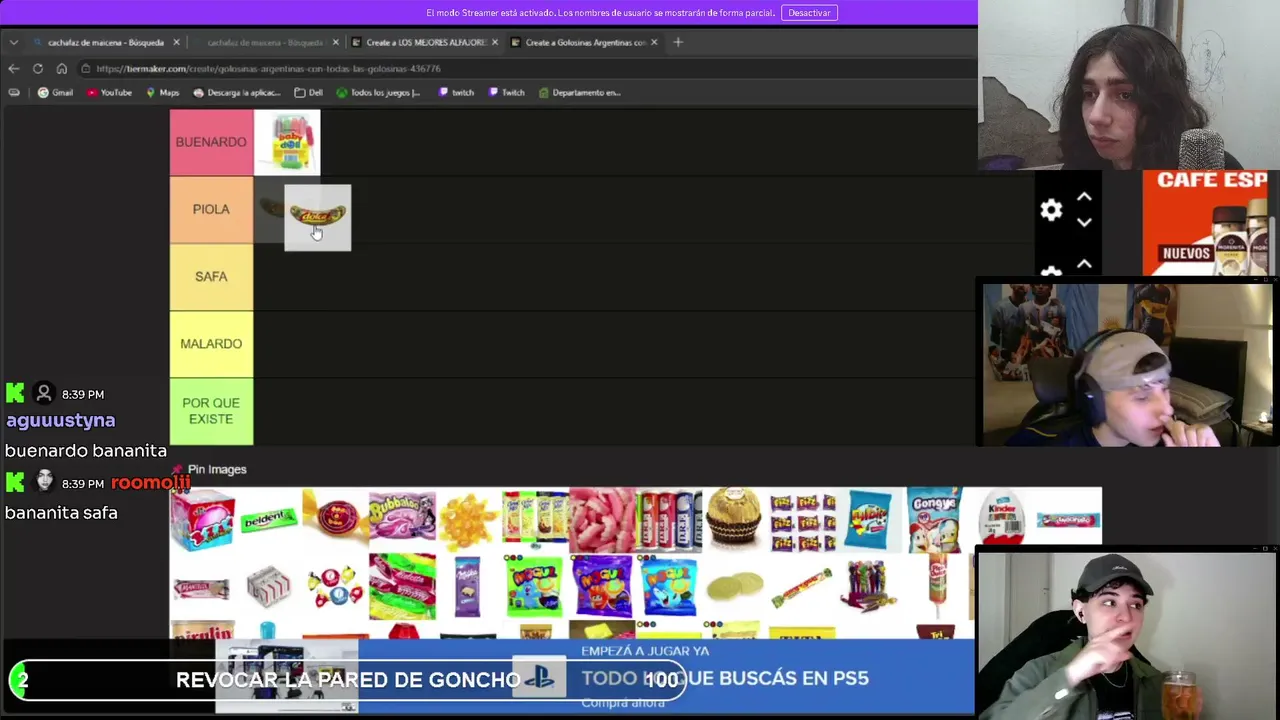1280x720 pixels.
Task: Select the banana candy in PIOLA row
Action: [x=318, y=217]
